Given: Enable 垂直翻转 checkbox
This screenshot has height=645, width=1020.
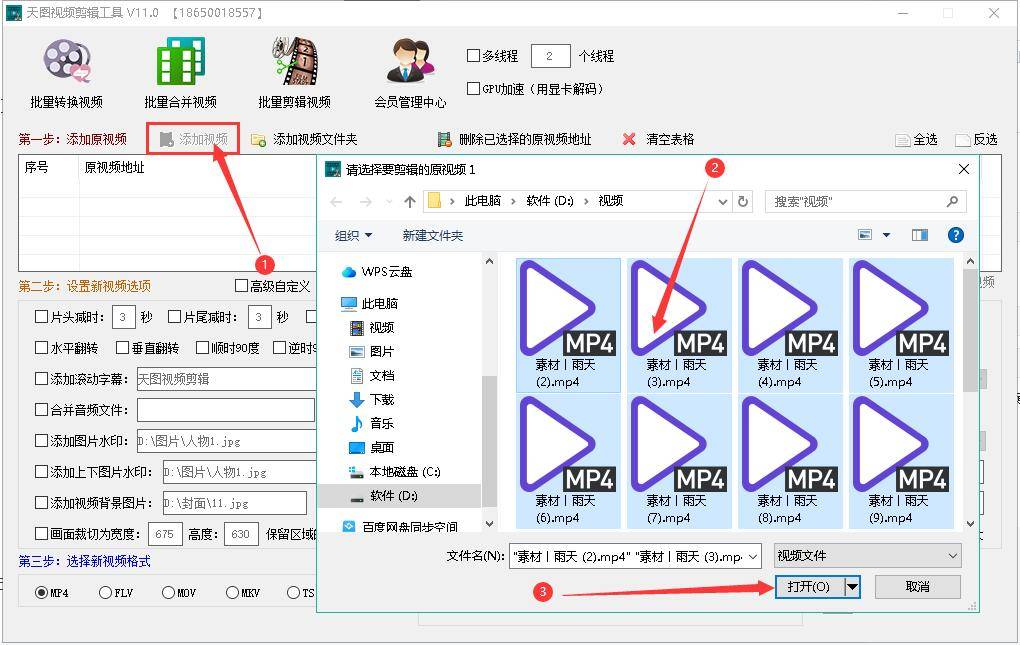Looking at the screenshot, I should [122, 348].
